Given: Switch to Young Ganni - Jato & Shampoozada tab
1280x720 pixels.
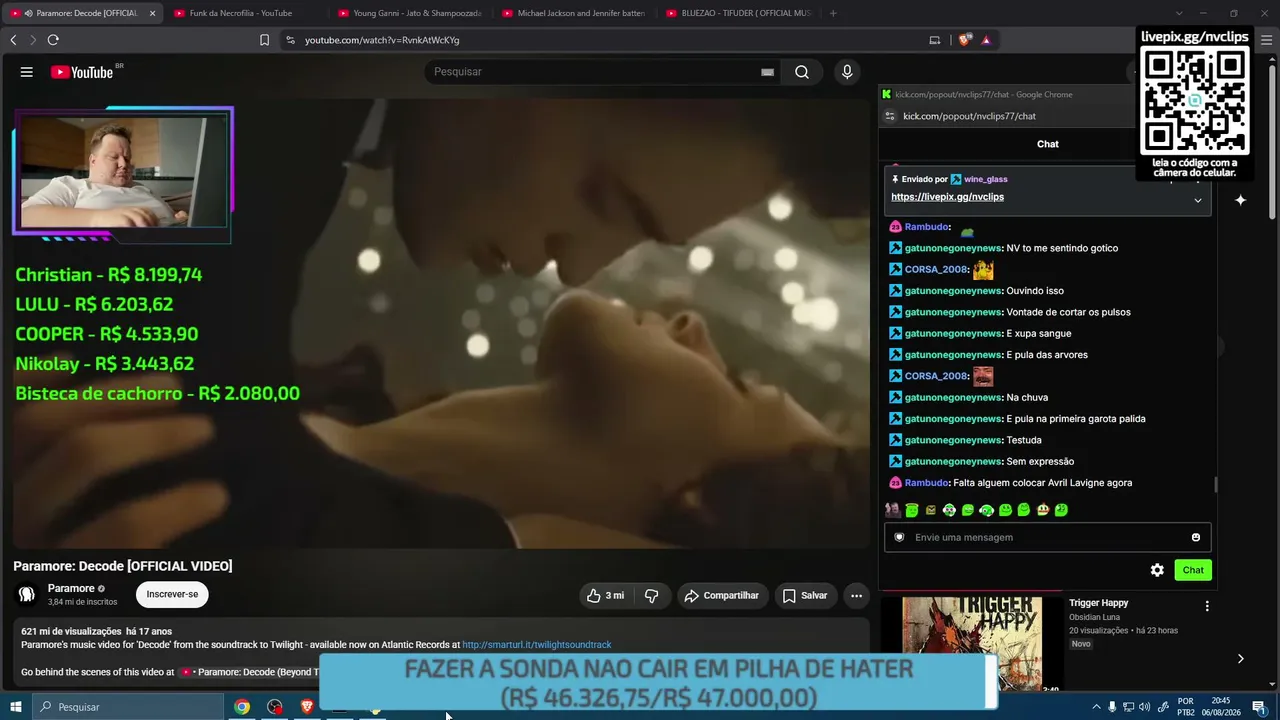Looking at the screenshot, I should click(410, 13).
